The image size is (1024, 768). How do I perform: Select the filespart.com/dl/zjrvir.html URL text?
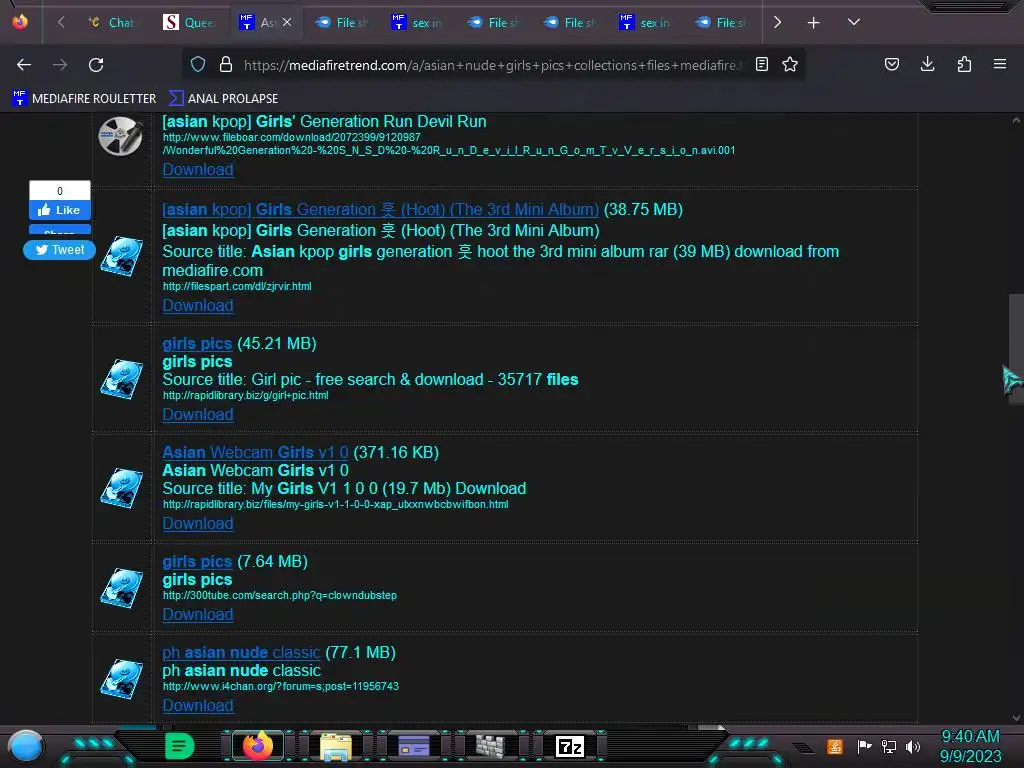pyautogui.click(x=237, y=287)
